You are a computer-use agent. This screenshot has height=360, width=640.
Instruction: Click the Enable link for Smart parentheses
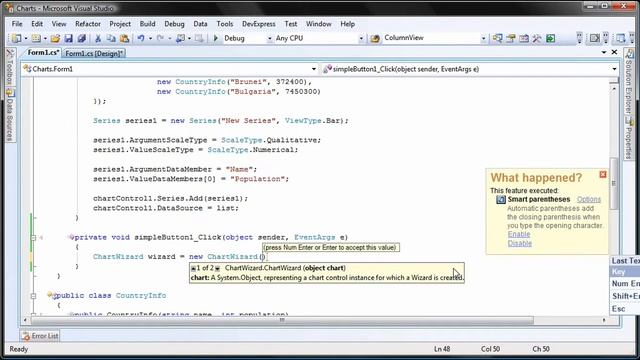tap(519, 234)
